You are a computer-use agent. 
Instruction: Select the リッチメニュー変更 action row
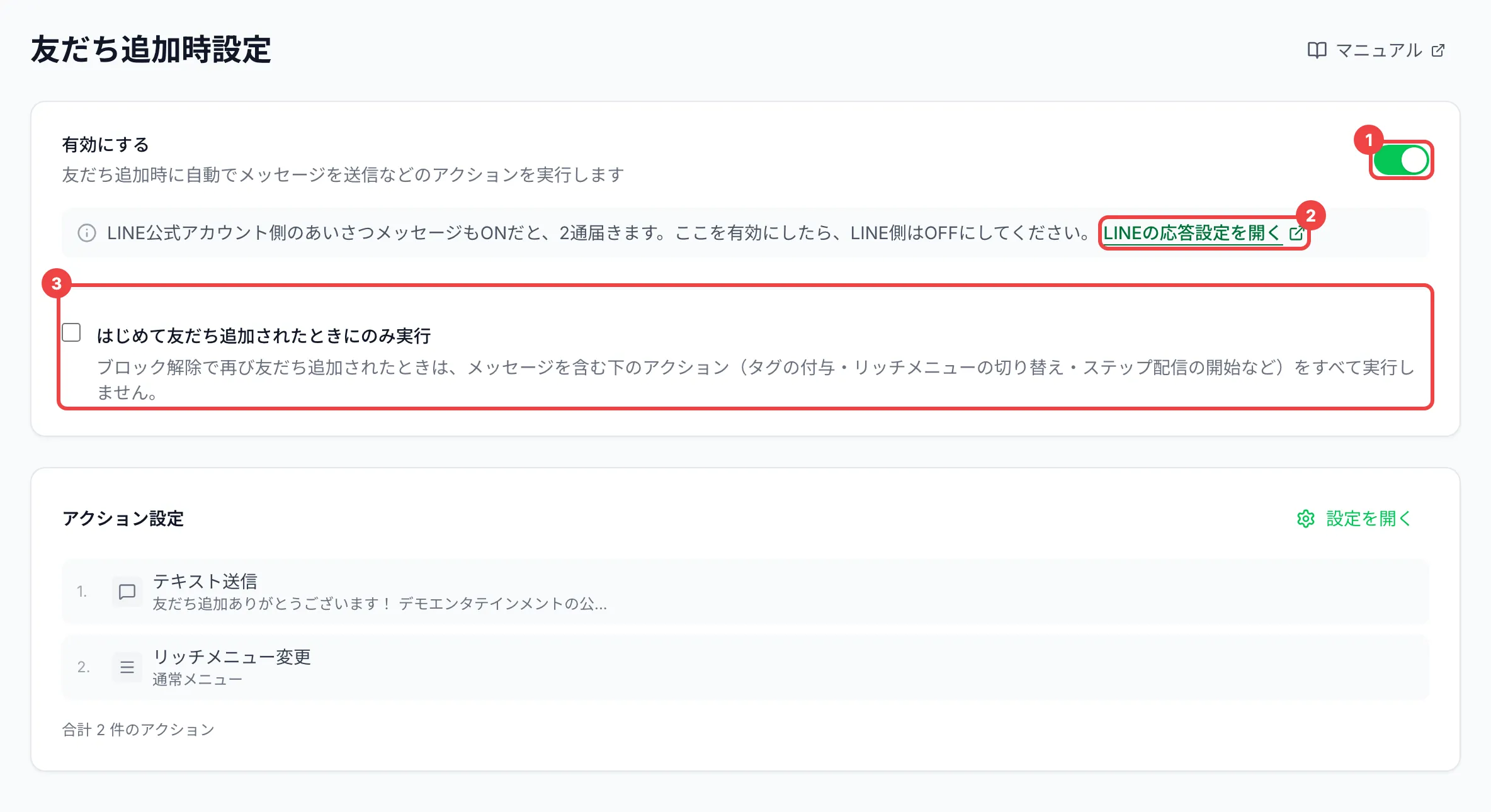click(x=745, y=667)
